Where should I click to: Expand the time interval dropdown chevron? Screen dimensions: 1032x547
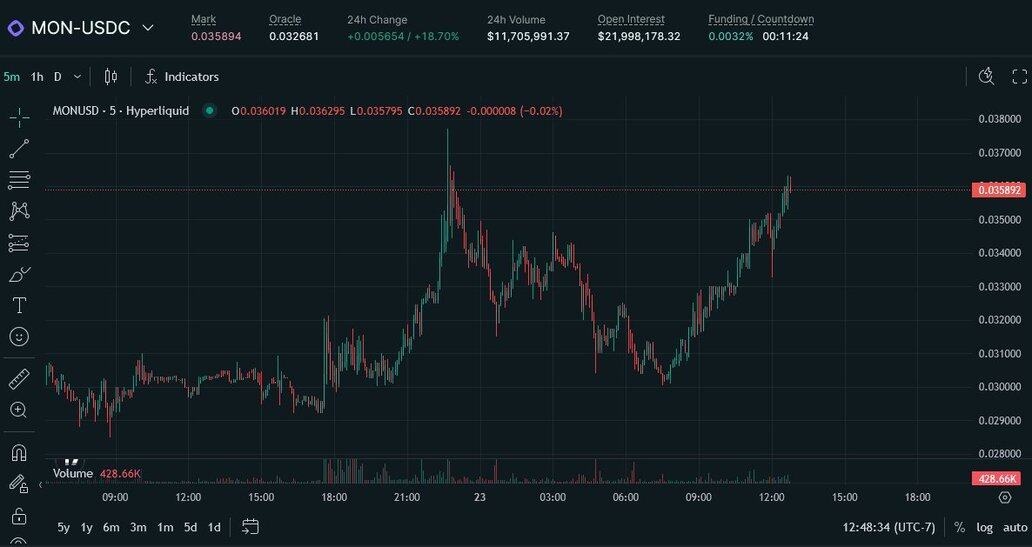[78, 77]
